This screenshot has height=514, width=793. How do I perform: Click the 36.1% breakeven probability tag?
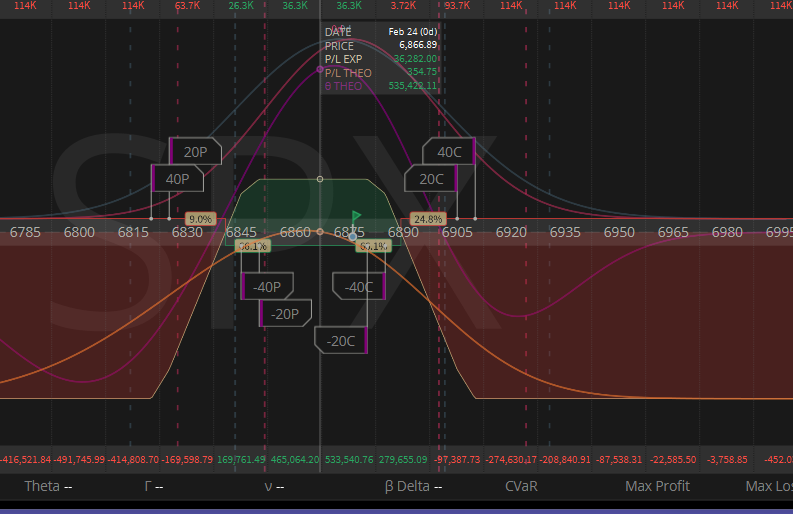[x=252, y=246]
